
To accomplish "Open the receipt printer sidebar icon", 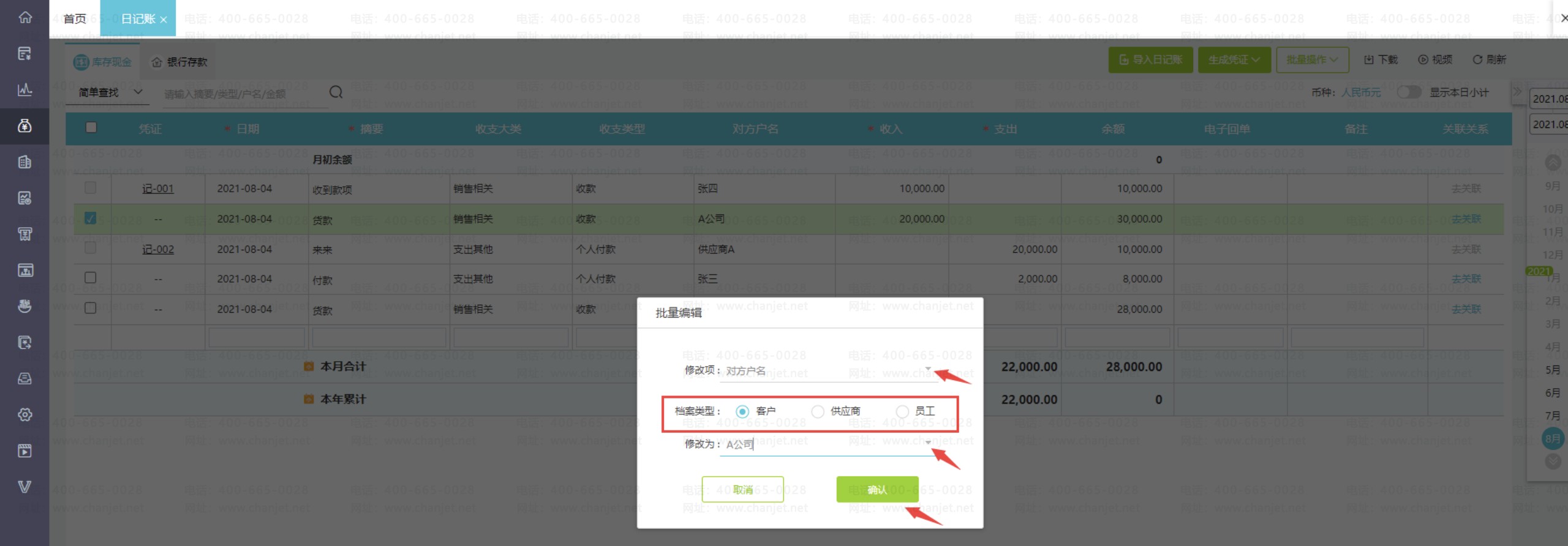I will [x=25, y=234].
